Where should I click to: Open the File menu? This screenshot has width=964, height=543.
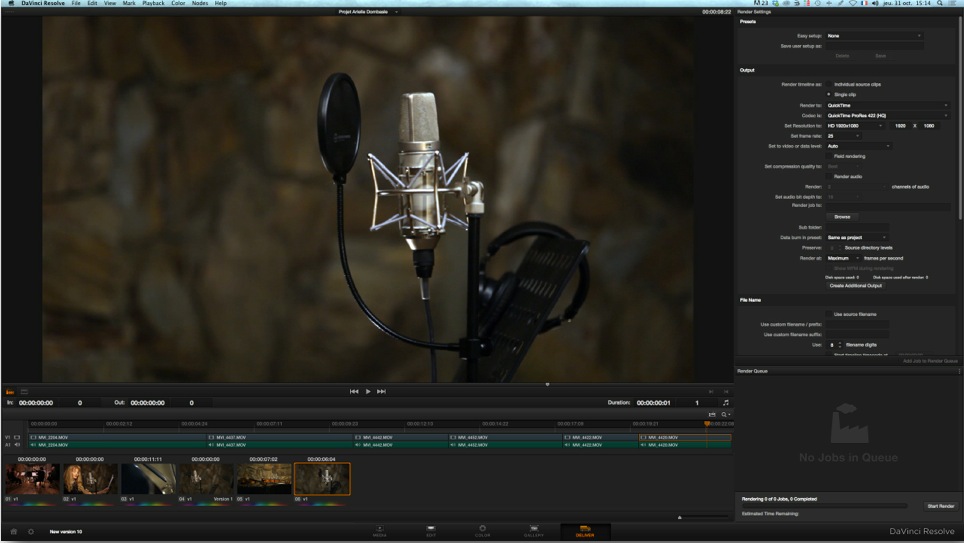pyautogui.click(x=76, y=3)
